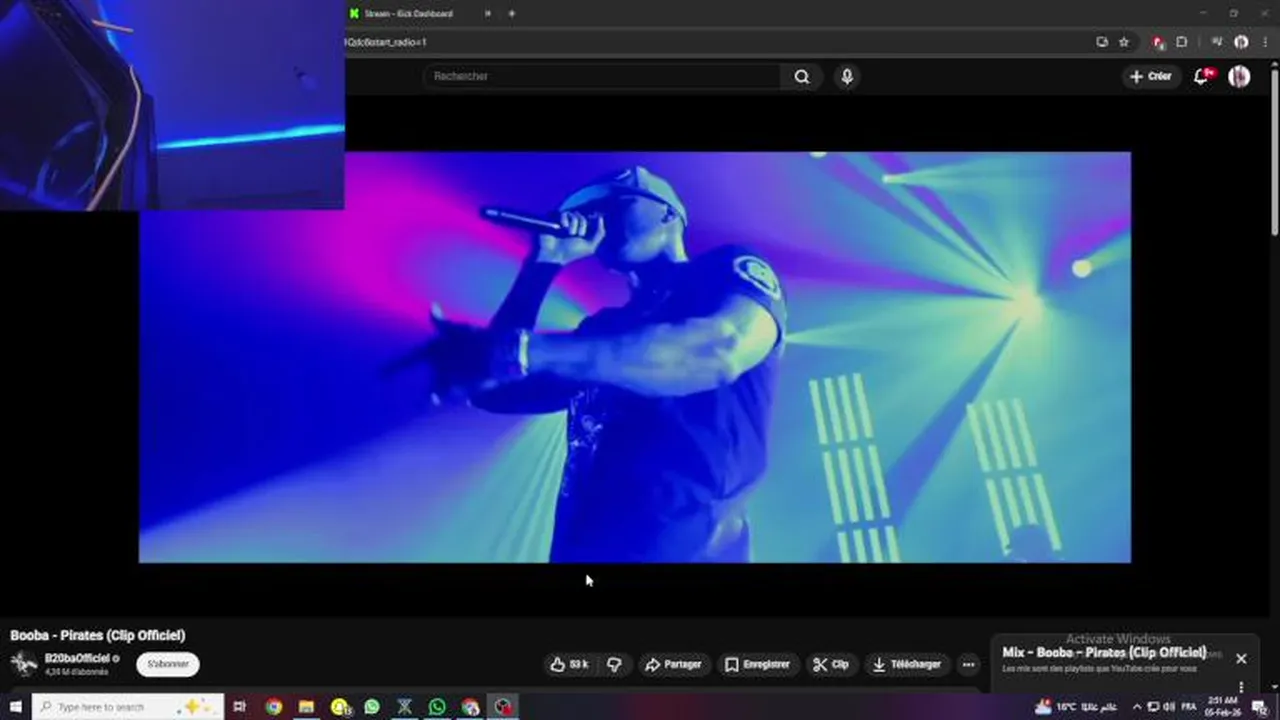
Task: Click the Booba - Pirates (Clip Officiel) title
Action: tap(98, 635)
